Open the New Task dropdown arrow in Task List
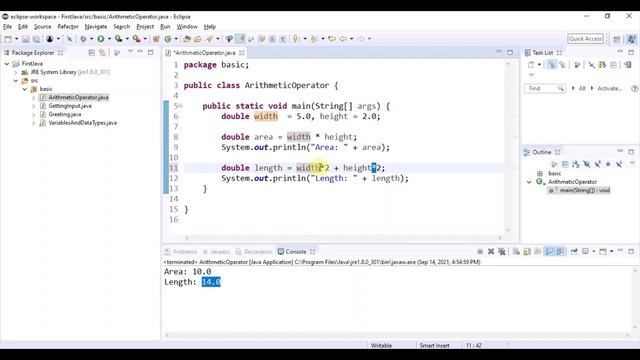The image size is (640, 360). 539,65
